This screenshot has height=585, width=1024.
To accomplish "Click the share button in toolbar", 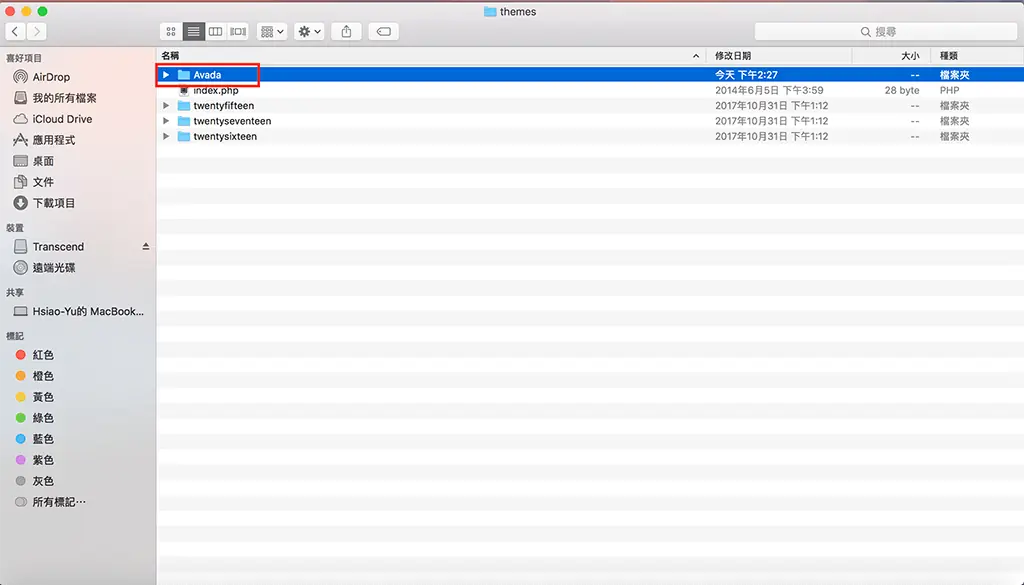I will (x=346, y=31).
